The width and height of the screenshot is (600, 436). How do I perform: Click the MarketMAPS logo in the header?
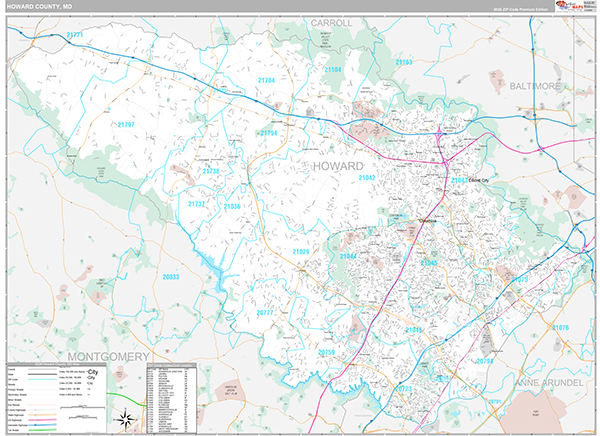click(572, 7)
